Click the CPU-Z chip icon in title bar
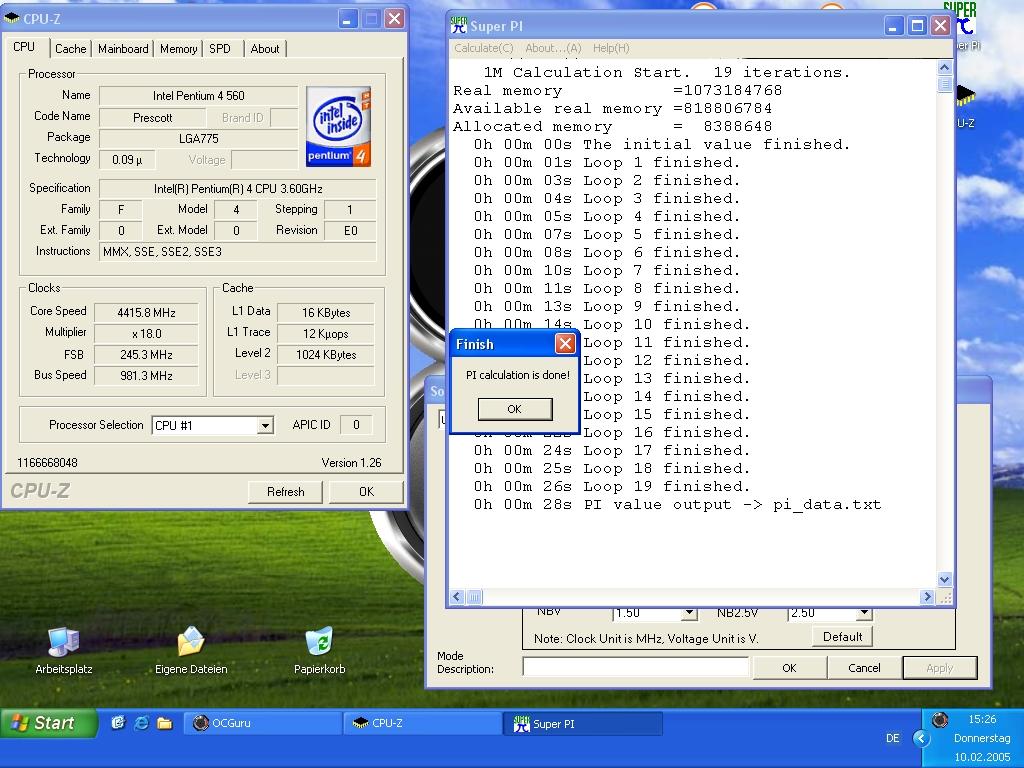Image resolution: width=1024 pixels, height=768 pixels. pos(12,18)
